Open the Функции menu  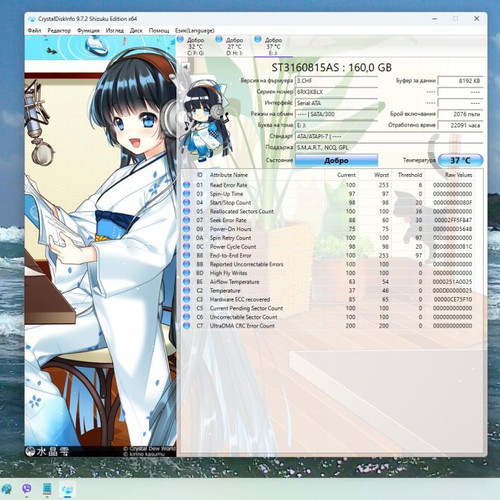point(88,31)
